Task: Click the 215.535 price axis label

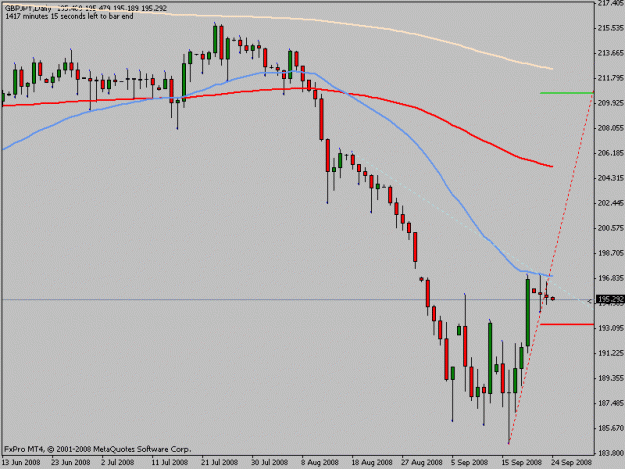Action: (610, 28)
